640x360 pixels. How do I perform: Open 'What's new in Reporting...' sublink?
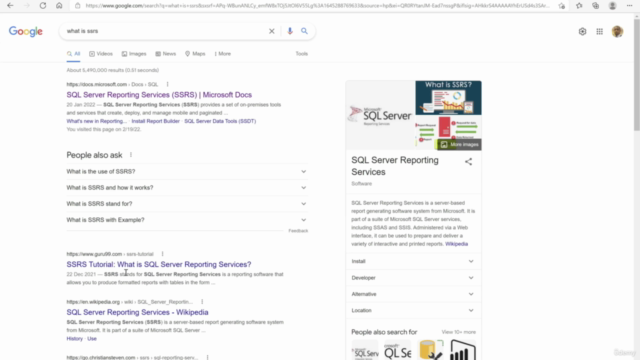point(97,121)
